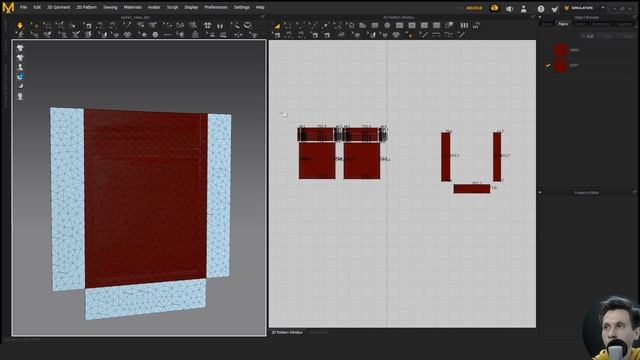Click the diamond mesh icon in 3D toolbar
The width and height of the screenshot is (640, 360).
pos(127,35)
